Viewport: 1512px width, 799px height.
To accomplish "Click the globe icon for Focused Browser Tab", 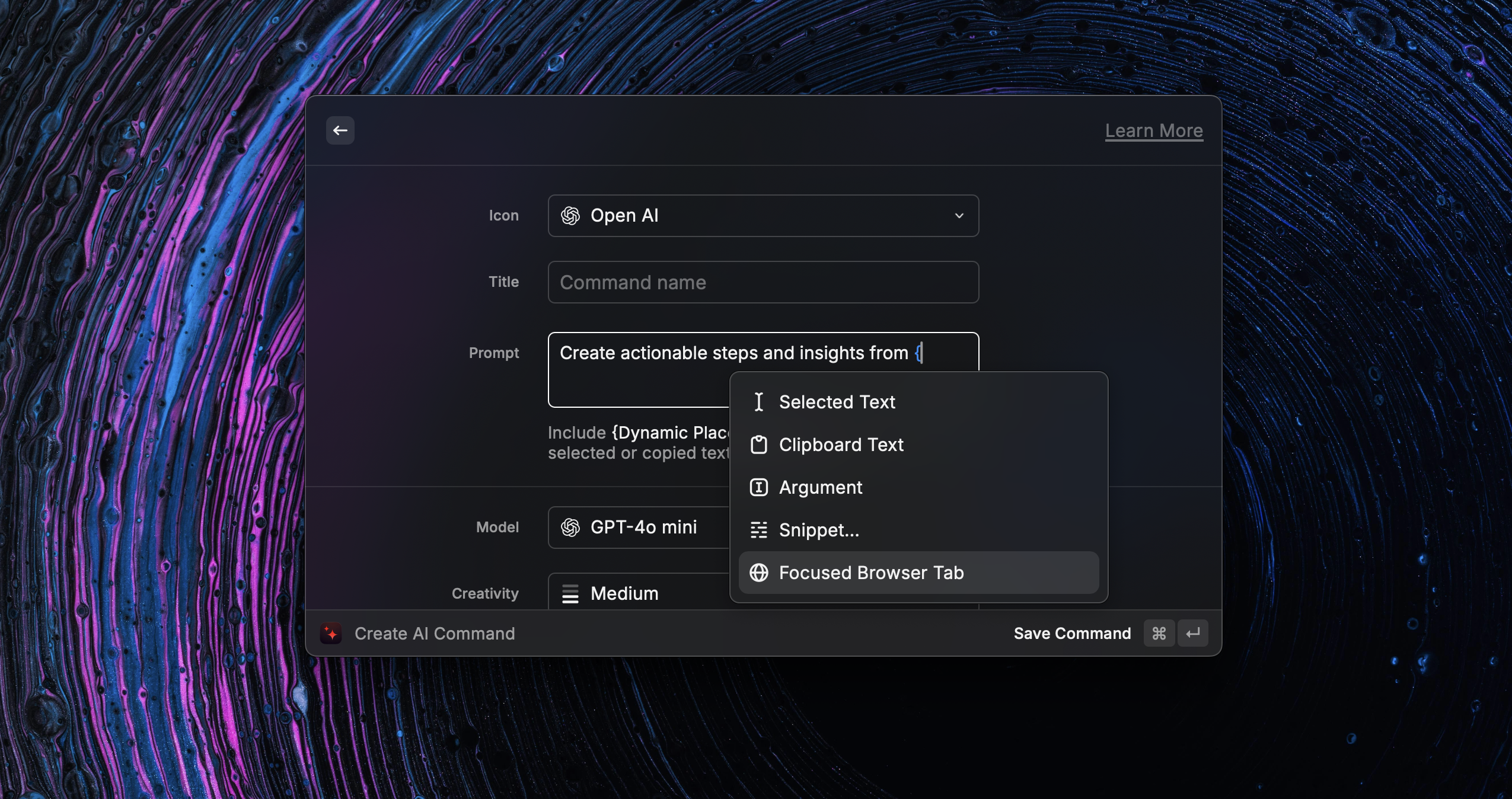I will (x=759, y=573).
